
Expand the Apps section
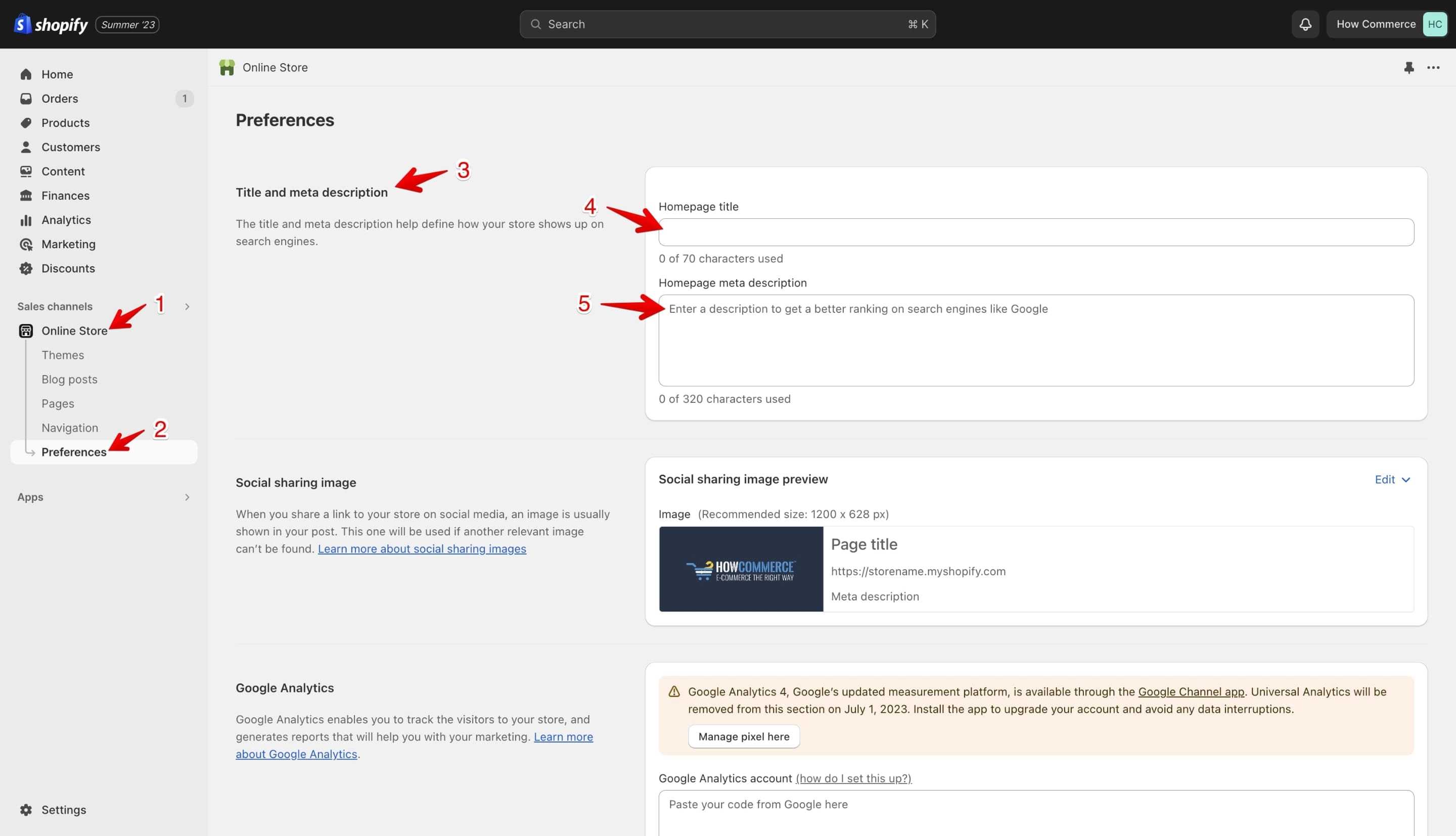(187, 497)
